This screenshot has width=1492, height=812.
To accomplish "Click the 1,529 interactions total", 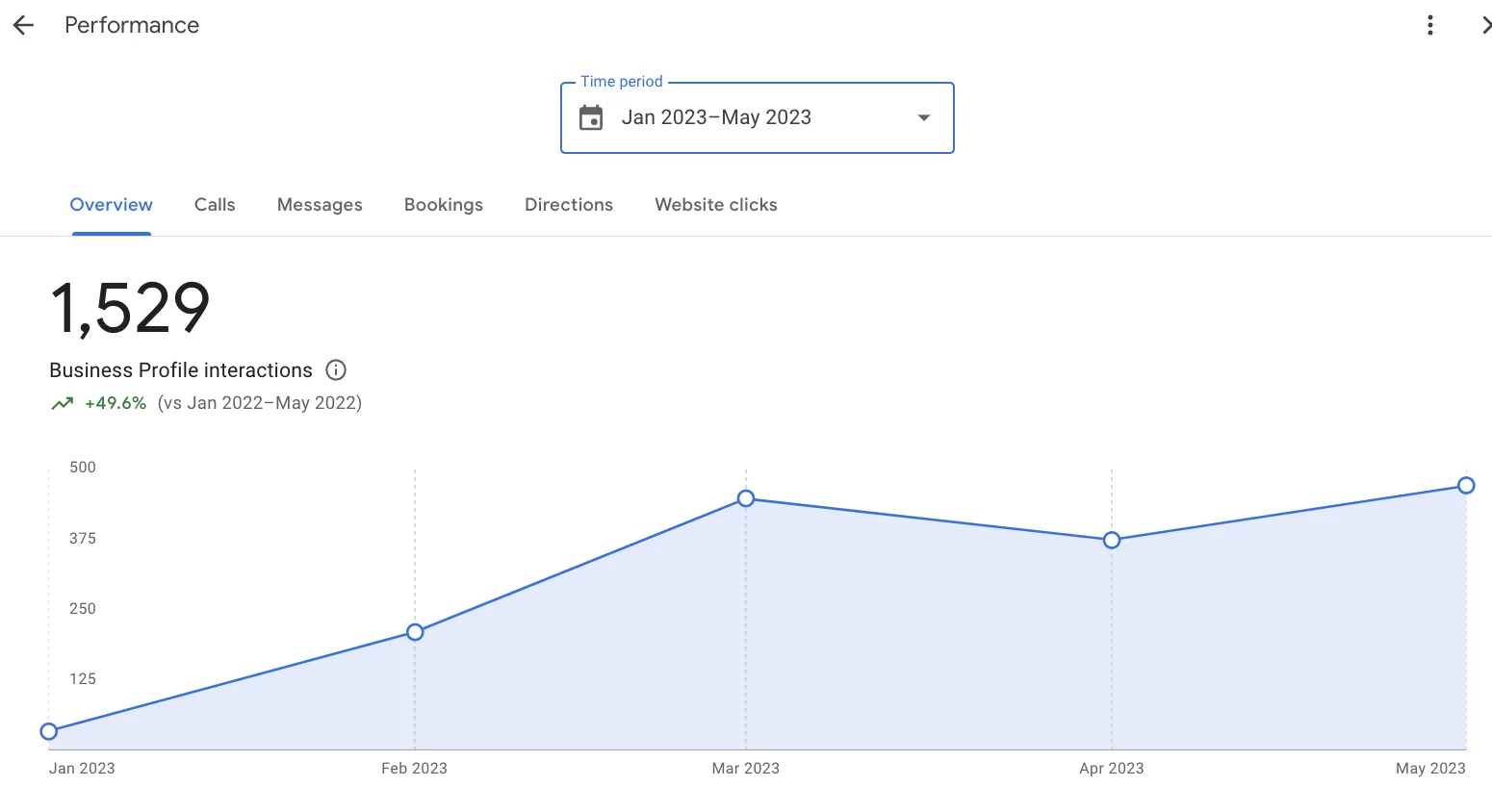I will tap(130, 309).
